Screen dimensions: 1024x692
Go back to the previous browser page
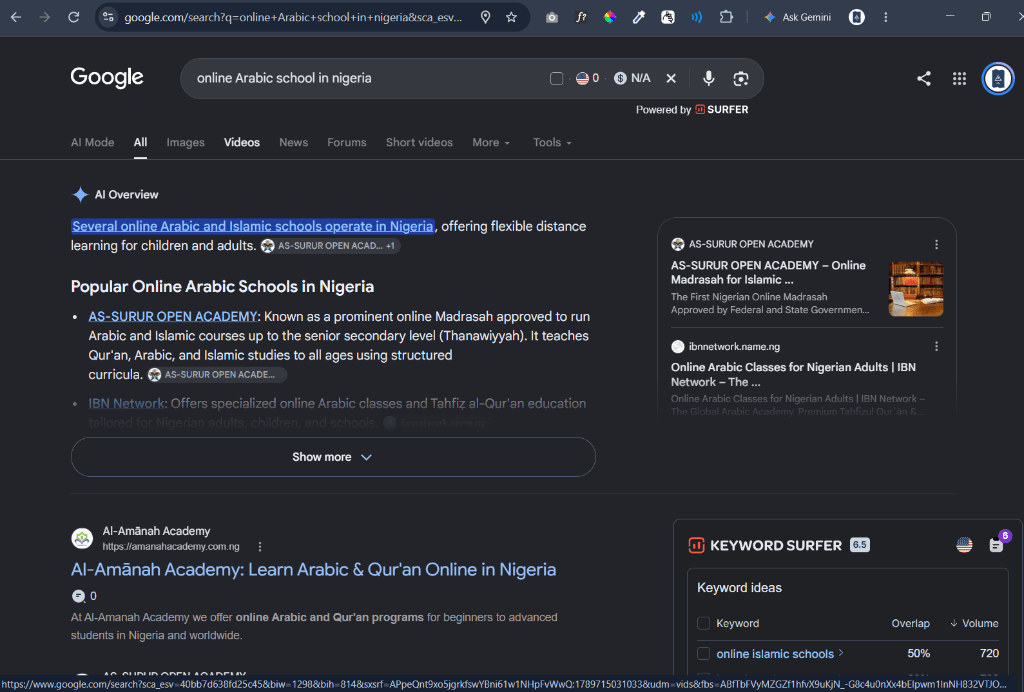coord(16,17)
